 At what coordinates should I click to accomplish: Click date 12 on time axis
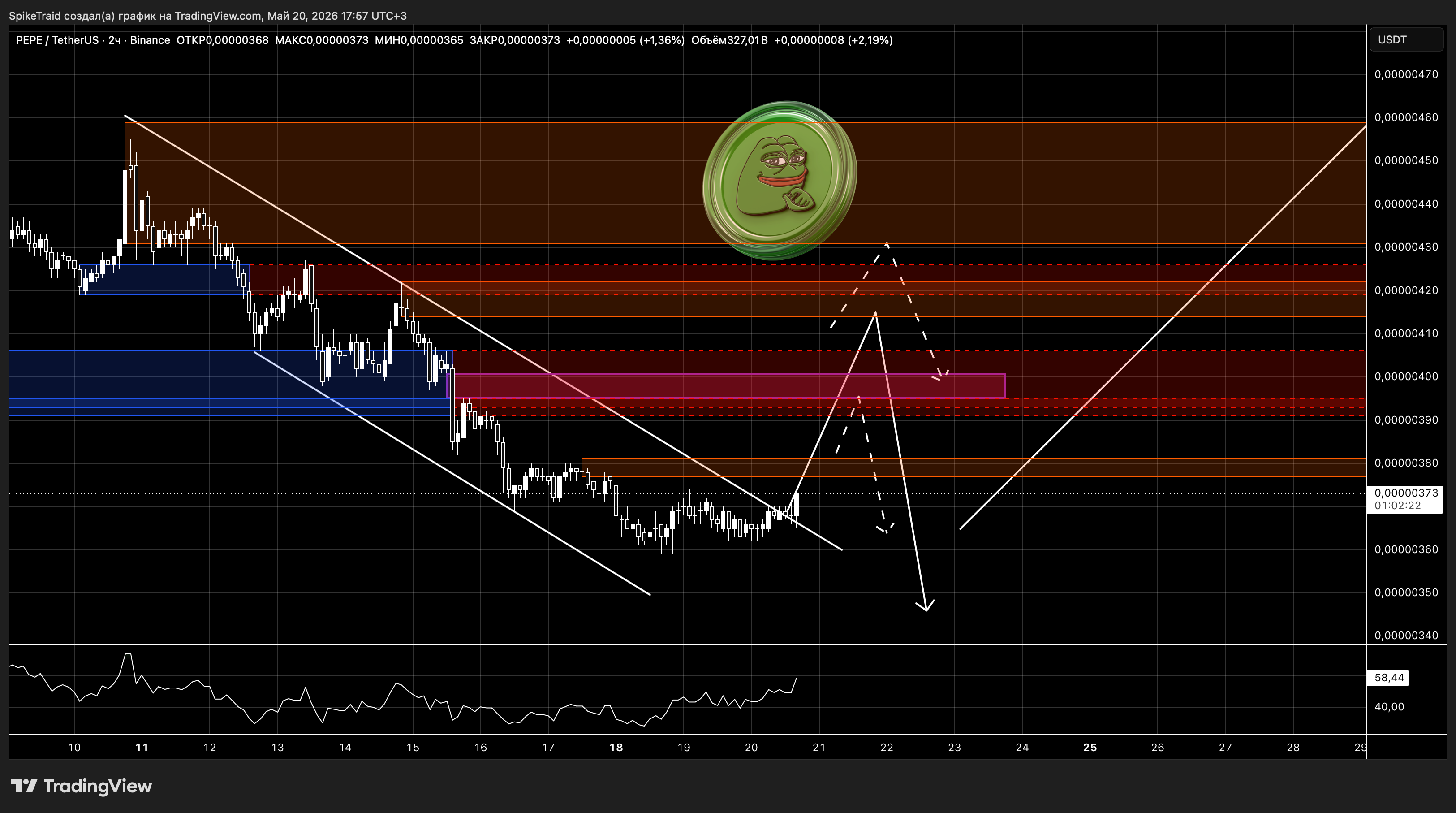pos(210,748)
